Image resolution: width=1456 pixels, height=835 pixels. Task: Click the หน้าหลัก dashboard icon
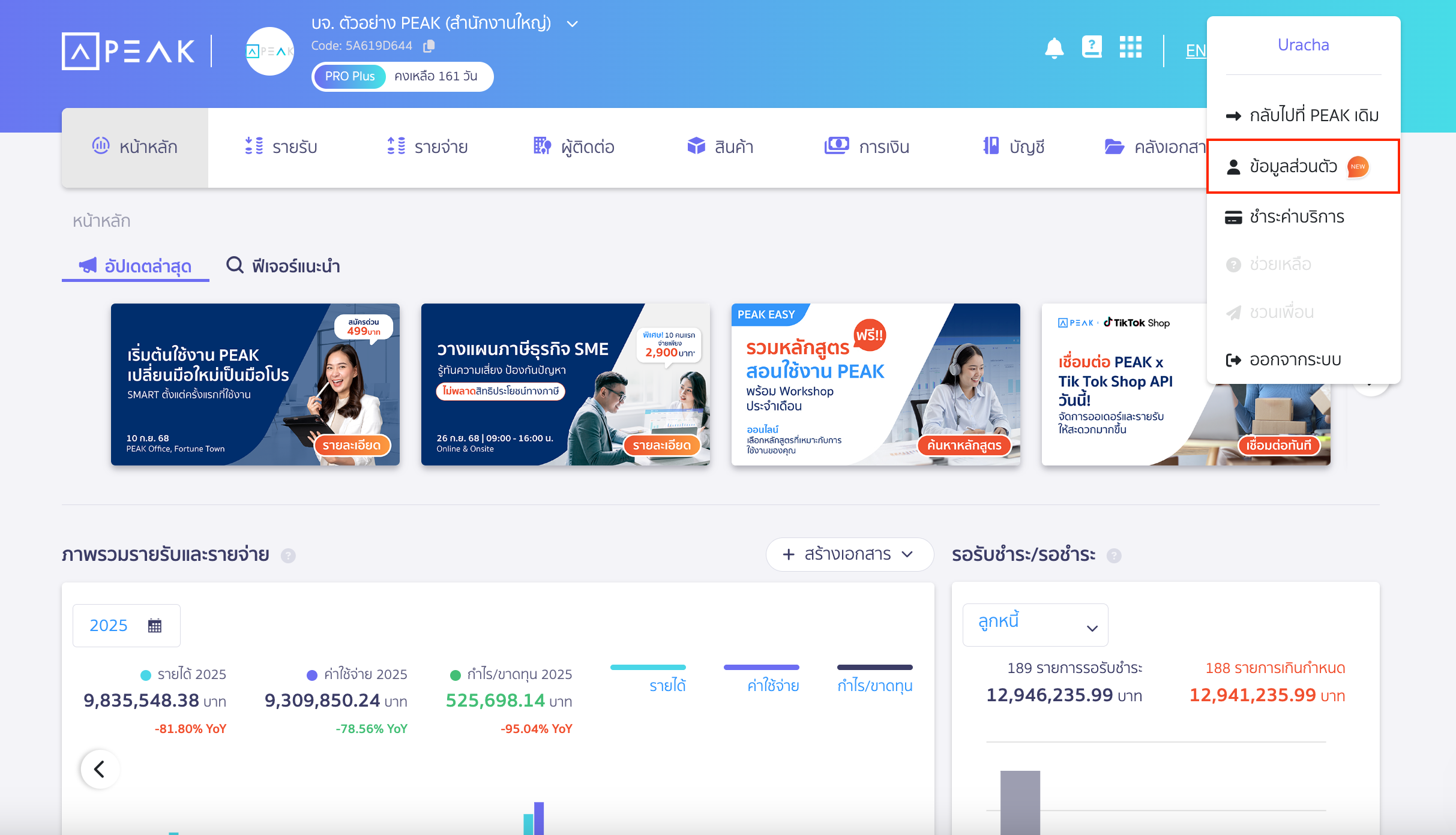click(x=101, y=145)
